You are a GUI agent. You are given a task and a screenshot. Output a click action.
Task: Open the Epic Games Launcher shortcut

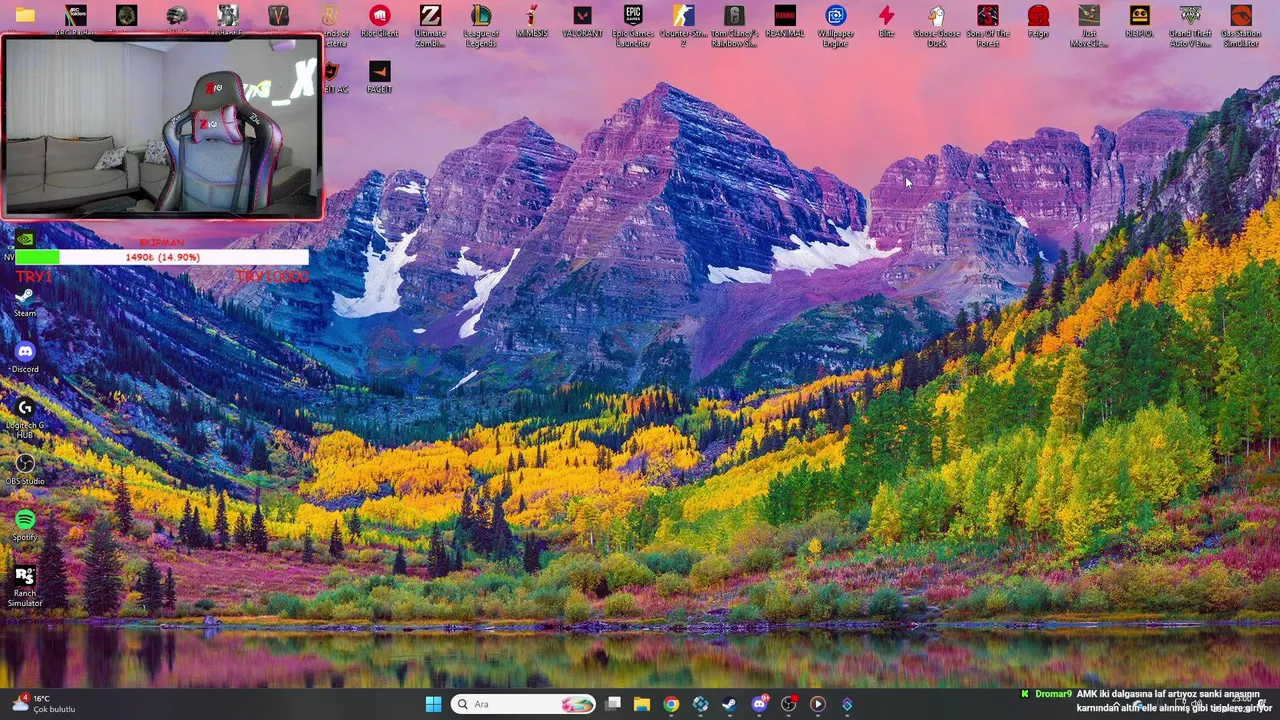[633, 26]
